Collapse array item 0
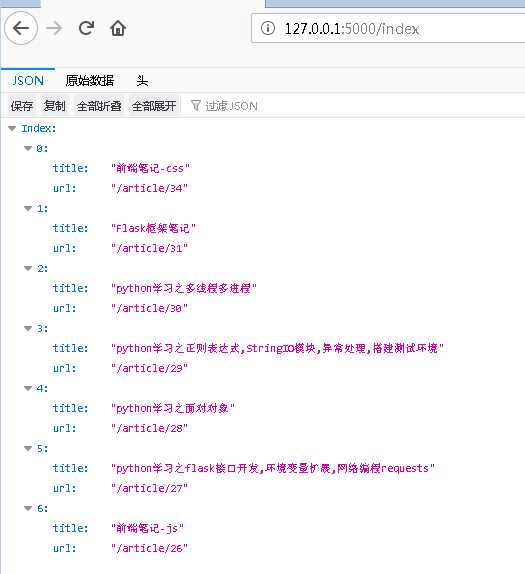This screenshot has height=574, width=525. tap(28, 148)
